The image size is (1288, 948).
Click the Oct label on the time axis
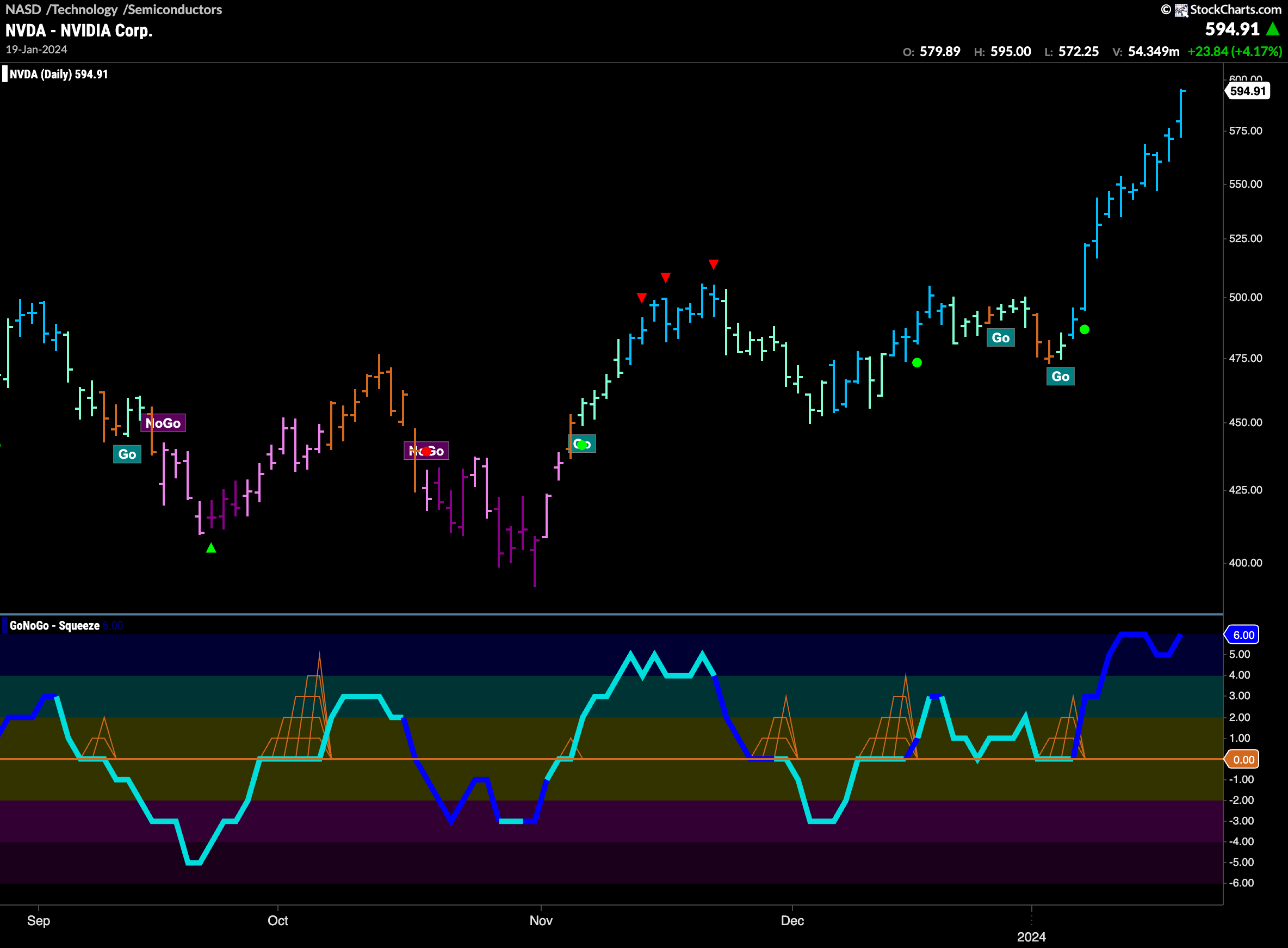coord(277,920)
